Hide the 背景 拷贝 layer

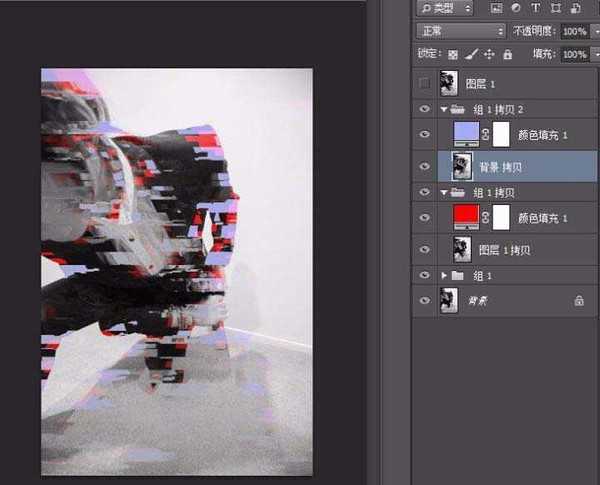[x=424, y=165]
